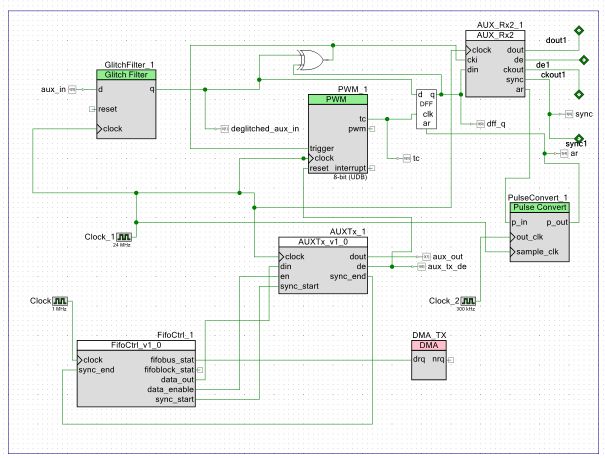Select the ckout1 output pin diamond
This screenshot has width=605, height=458.
click(x=577, y=93)
